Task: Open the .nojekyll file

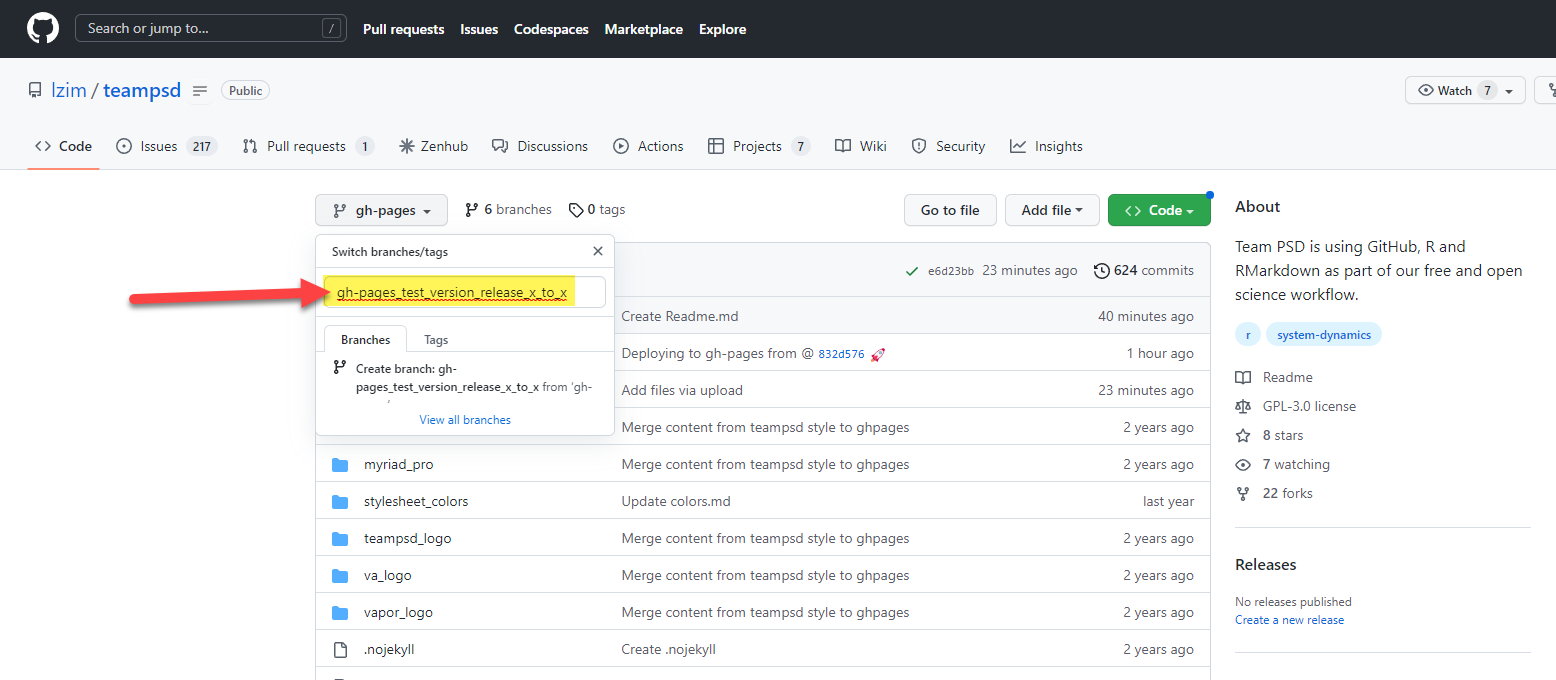Action: click(389, 649)
